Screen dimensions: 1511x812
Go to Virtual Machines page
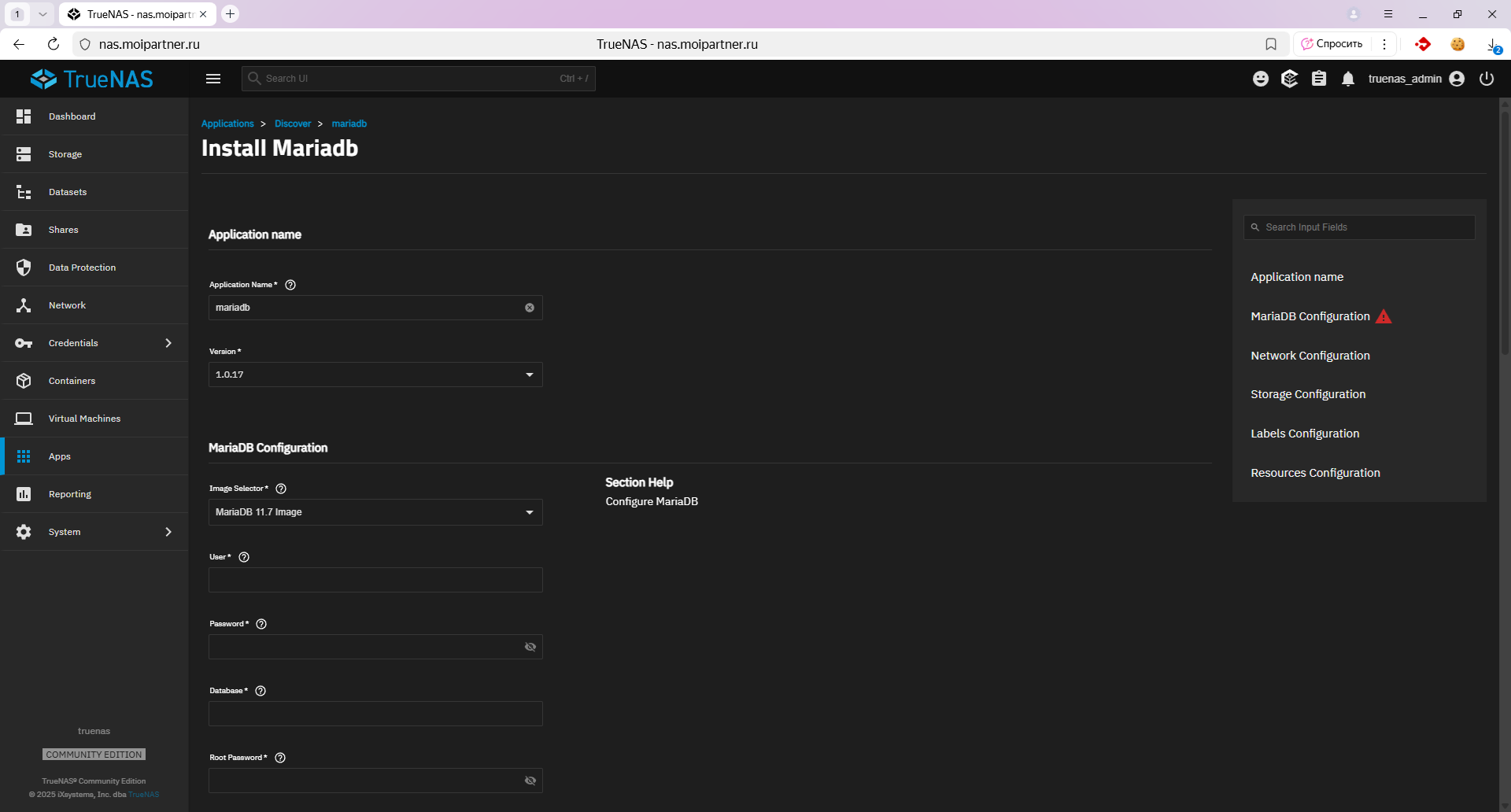point(84,419)
